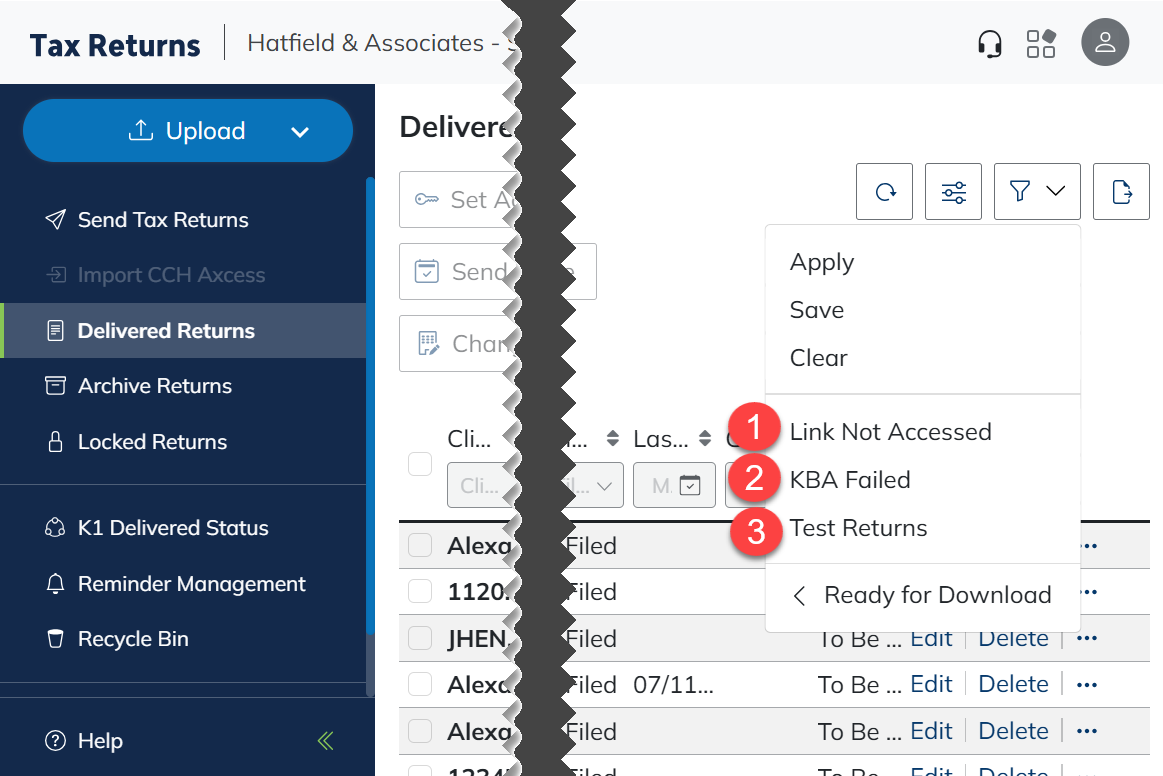Choose Link Not Accessed filter option
The height and width of the screenshot is (776, 1163).
890,432
